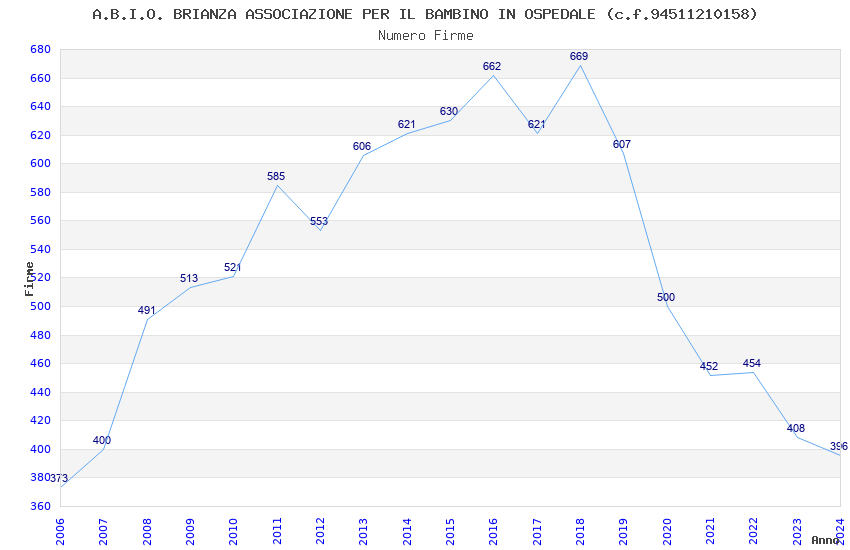Click the 640 y-axis tick value
Screen dimensions: 850x550
pos(41,107)
